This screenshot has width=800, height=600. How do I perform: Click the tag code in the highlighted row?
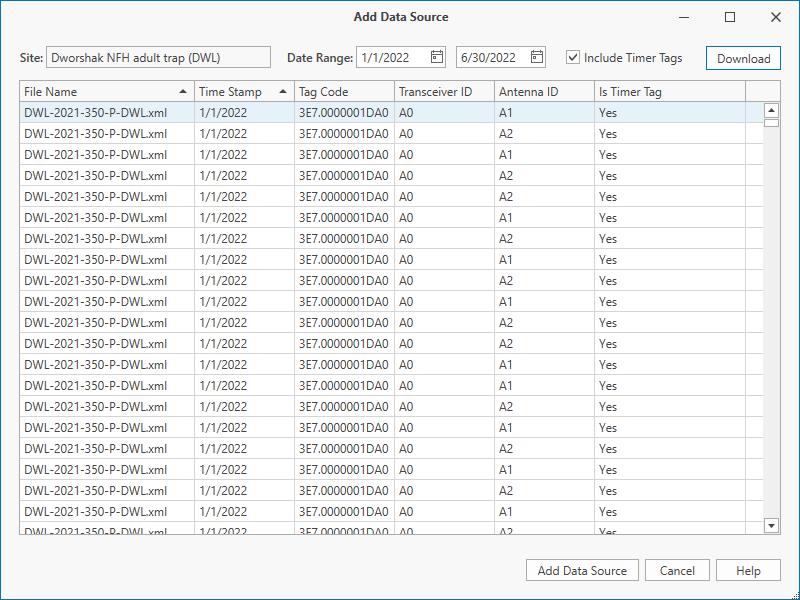point(344,113)
